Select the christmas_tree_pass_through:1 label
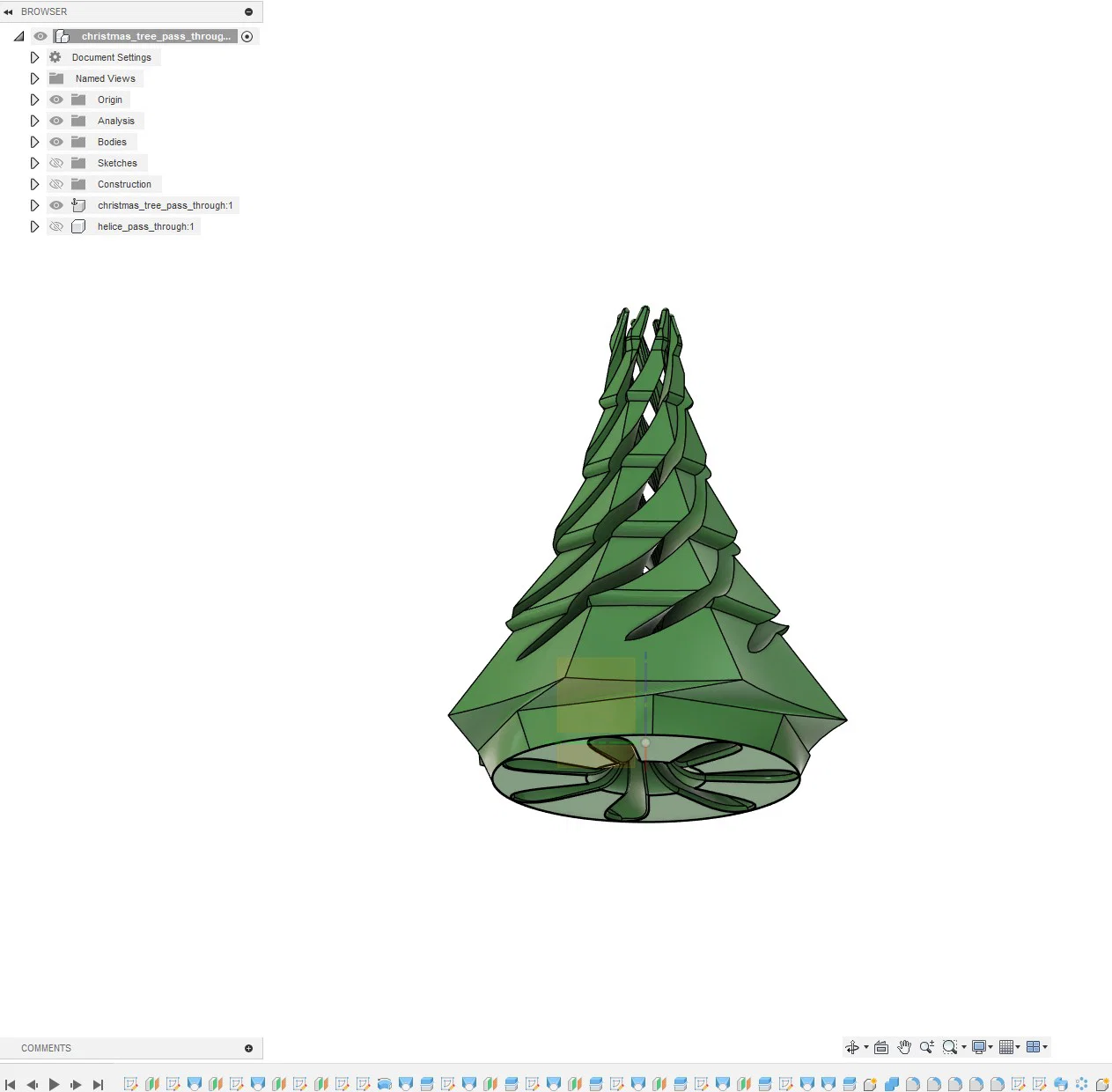The height and width of the screenshot is (1092, 1112). [x=166, y=205]
